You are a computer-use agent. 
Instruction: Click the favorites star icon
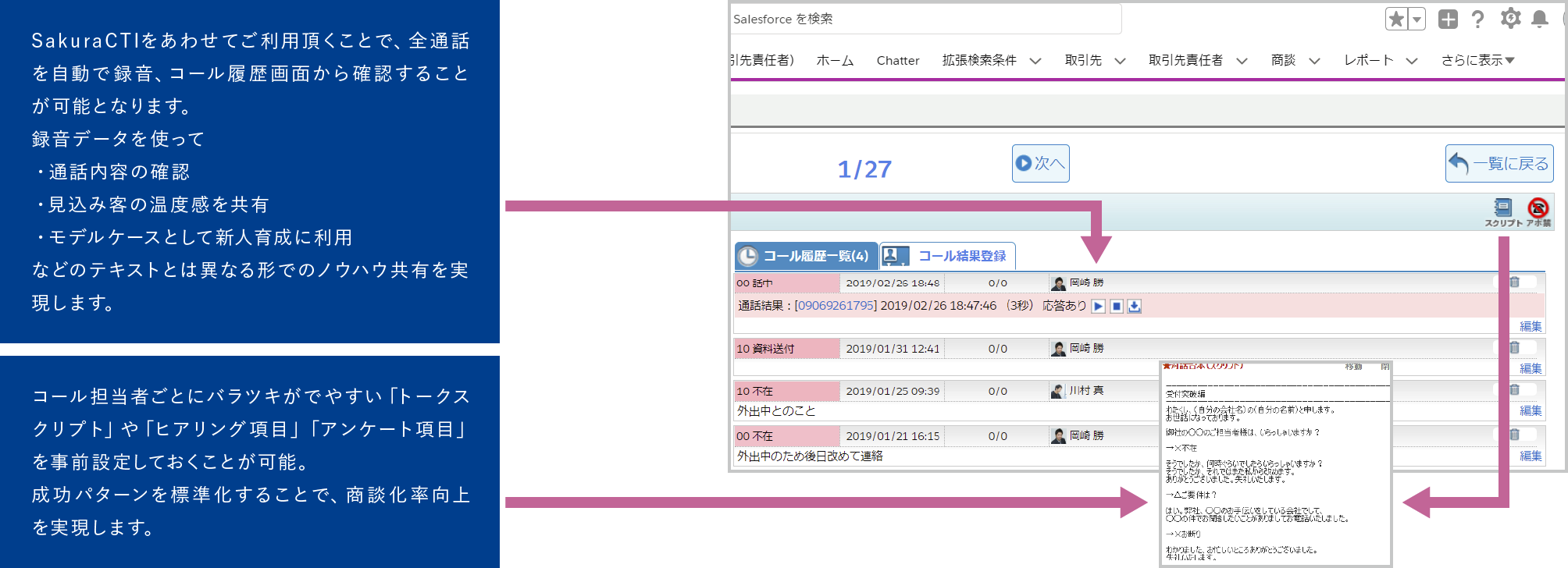pos(1396,19)
